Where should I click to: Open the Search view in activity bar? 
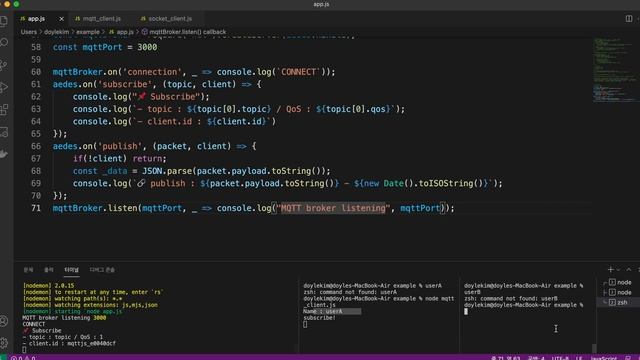click(x=4, y=42)
